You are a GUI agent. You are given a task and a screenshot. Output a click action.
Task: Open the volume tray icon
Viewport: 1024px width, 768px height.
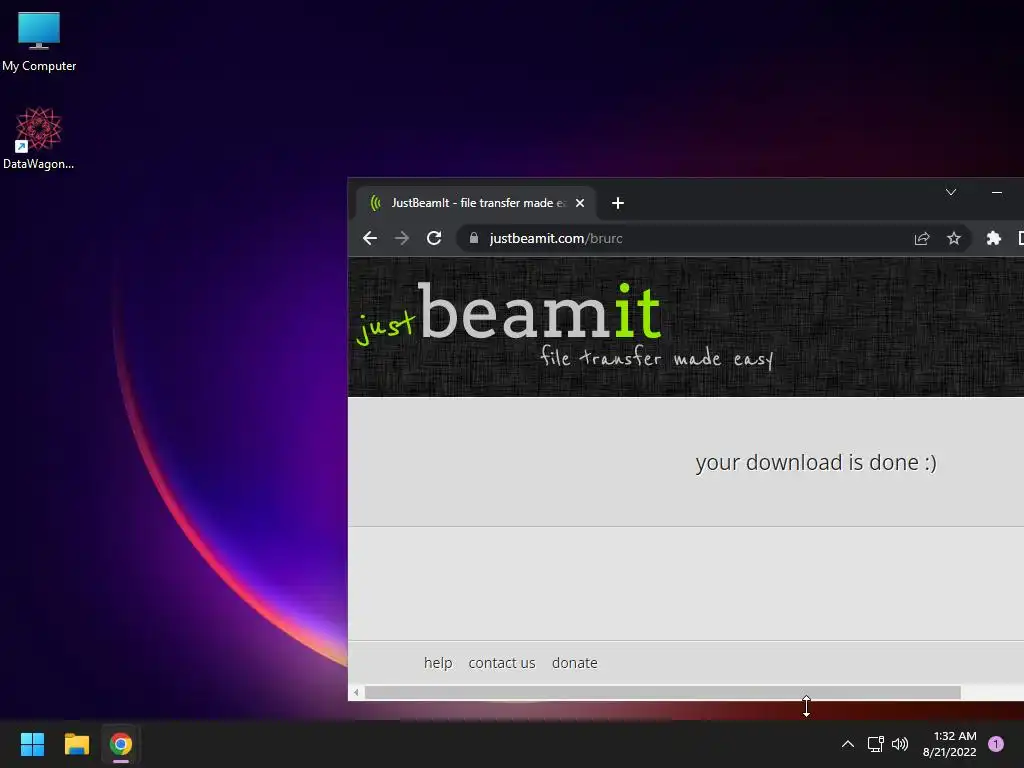tap(900, 744)
